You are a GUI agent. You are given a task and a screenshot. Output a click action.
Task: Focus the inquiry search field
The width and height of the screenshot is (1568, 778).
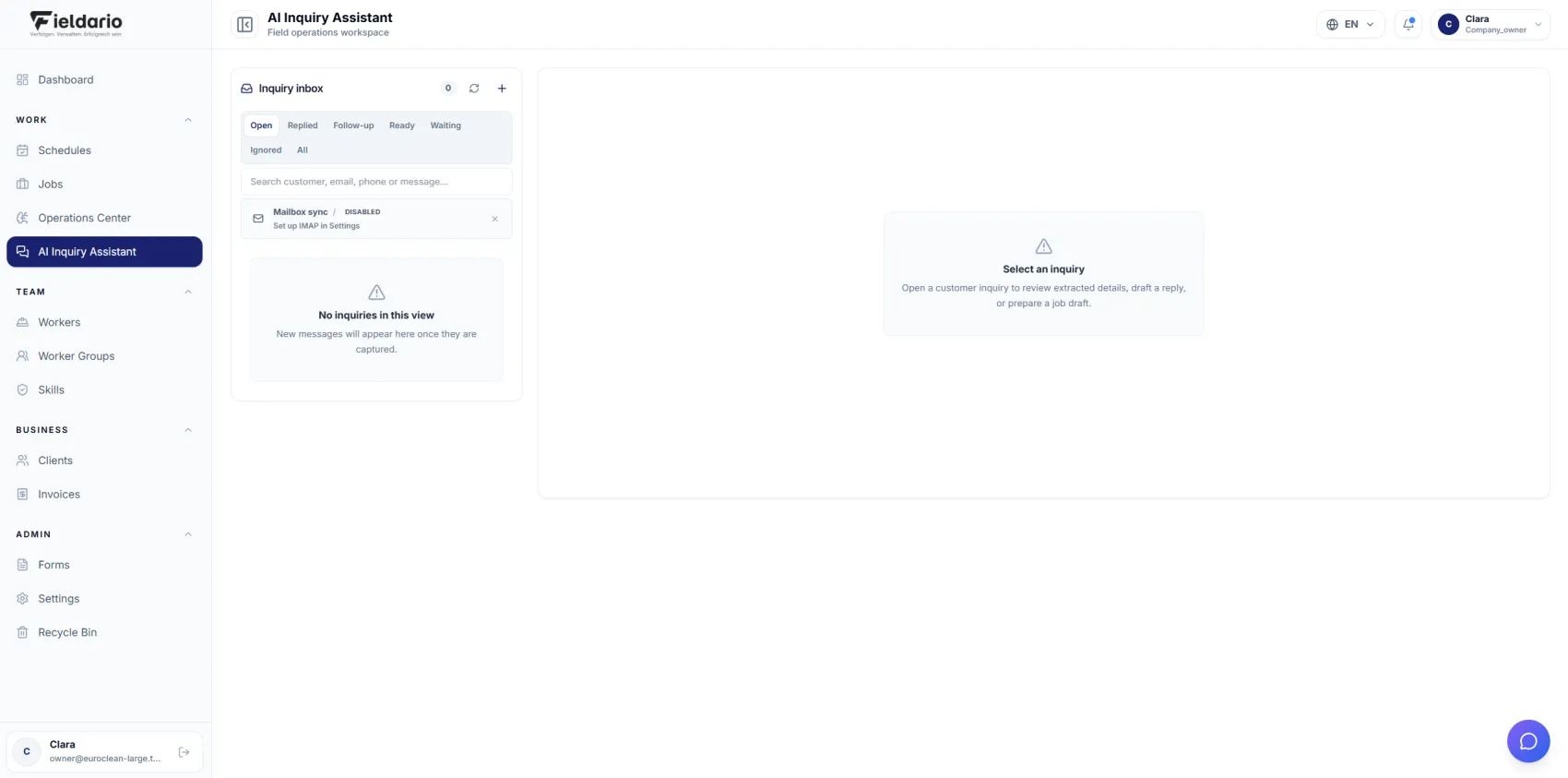click(376, 182)
